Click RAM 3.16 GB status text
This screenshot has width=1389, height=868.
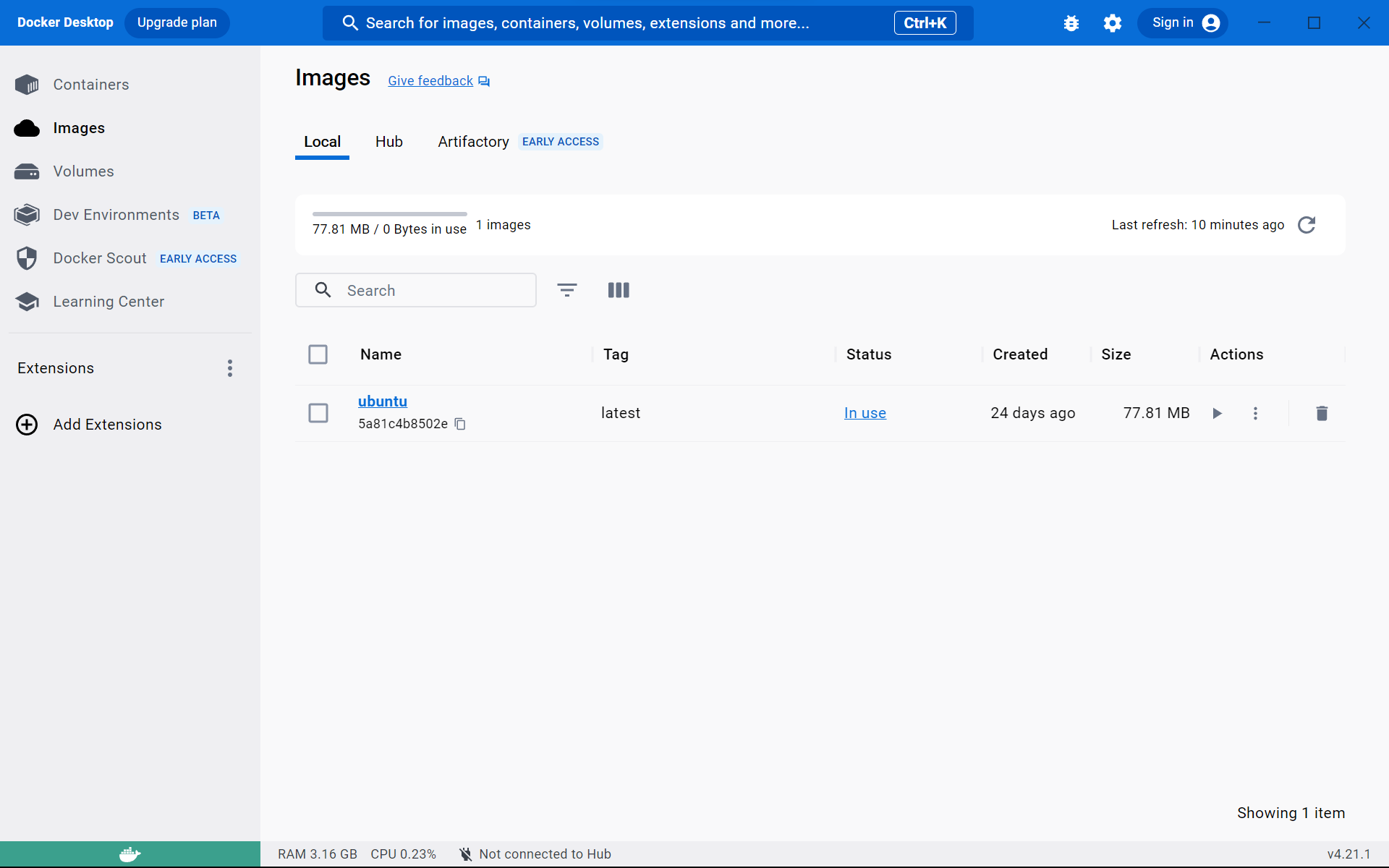pyautogui.click(x=318, y=854)
